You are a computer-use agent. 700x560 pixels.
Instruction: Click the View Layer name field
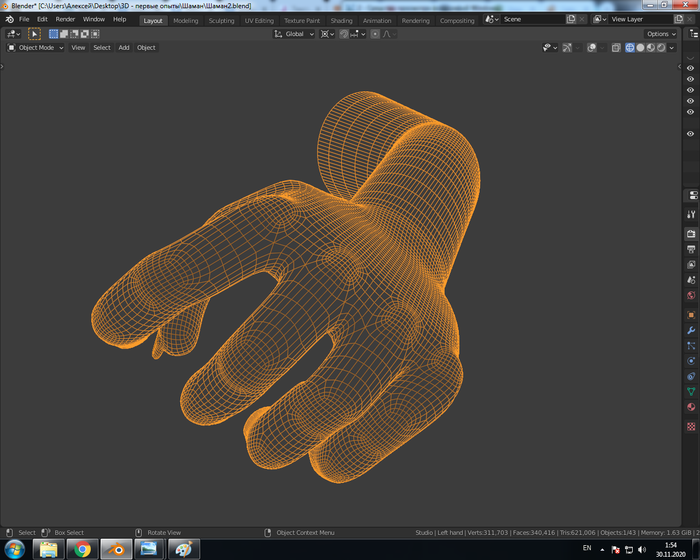point(640,19)
